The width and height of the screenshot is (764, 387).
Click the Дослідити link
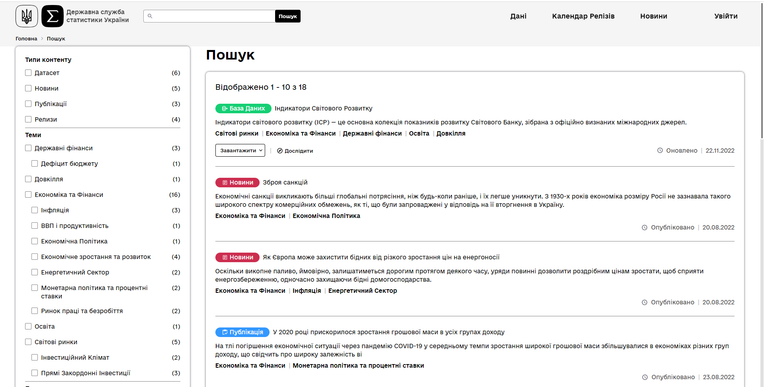[299, 151]
